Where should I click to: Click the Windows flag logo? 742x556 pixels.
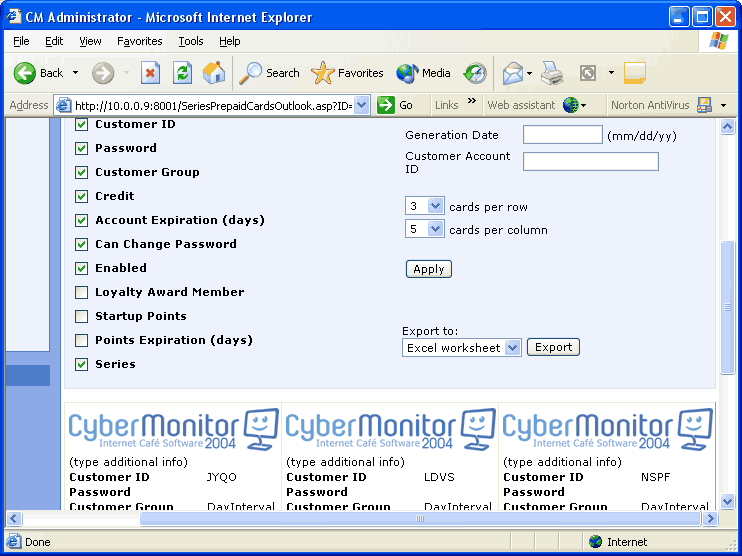(719, 41)
